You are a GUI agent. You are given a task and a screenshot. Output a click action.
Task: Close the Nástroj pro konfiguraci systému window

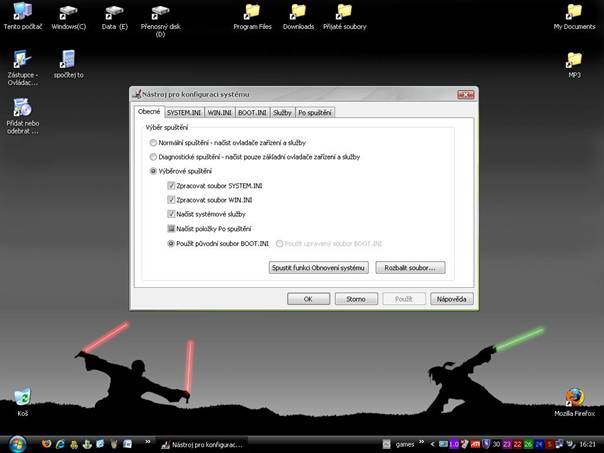point(466,94)
